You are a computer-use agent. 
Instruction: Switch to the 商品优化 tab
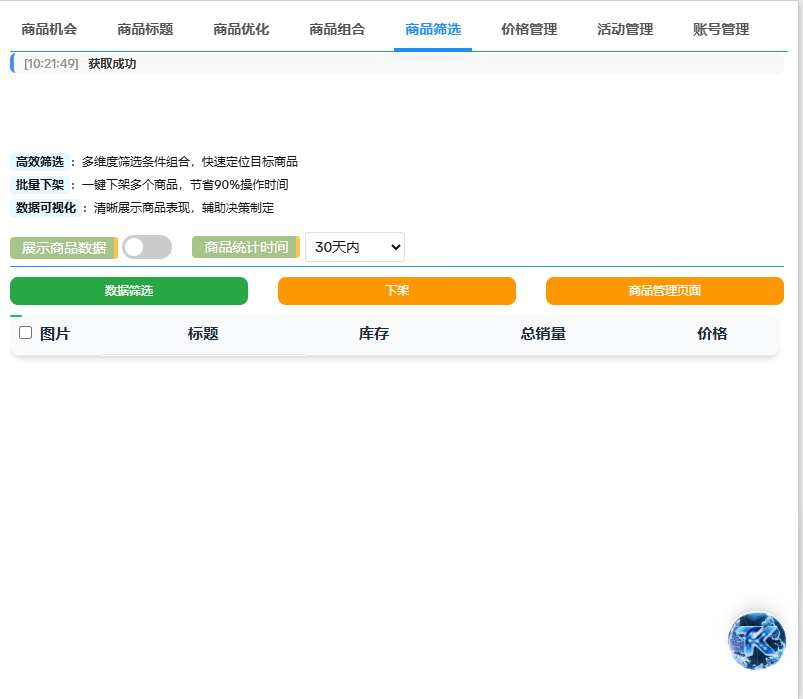coord(238,29)
